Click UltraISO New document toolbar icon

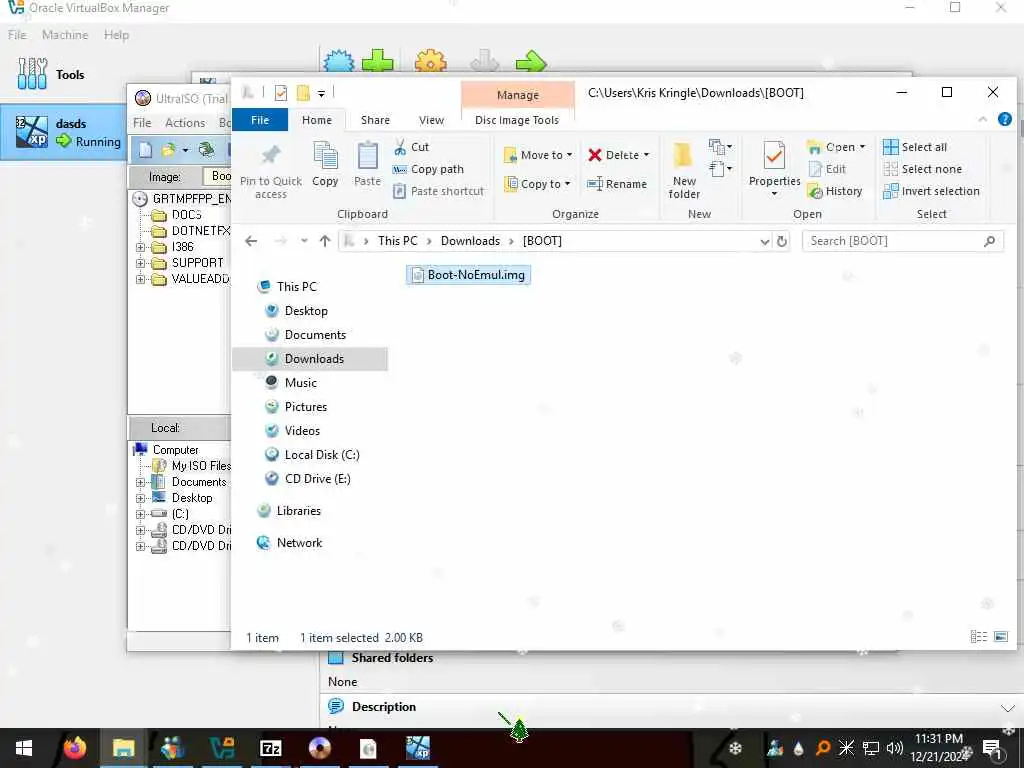(145, 150)
